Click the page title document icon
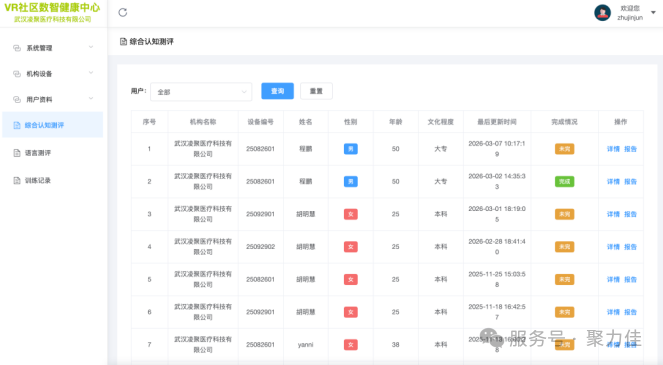 [x=123, y=41]
